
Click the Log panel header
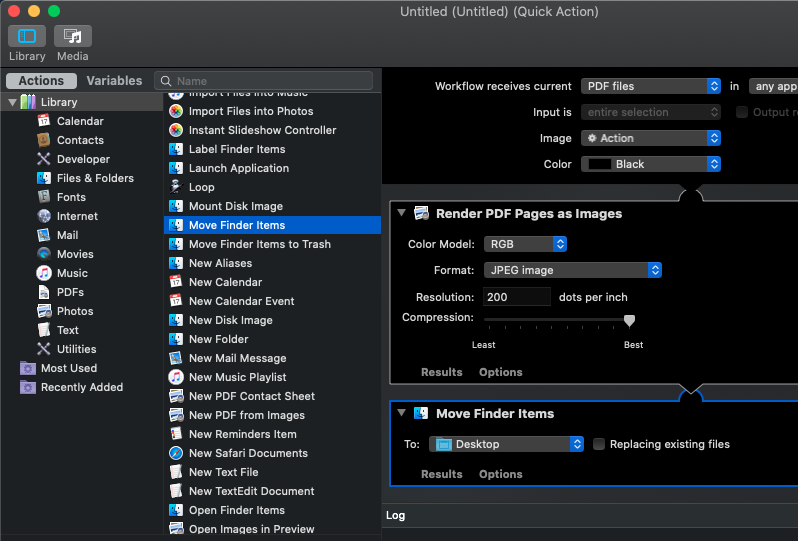tap(395, 515)
